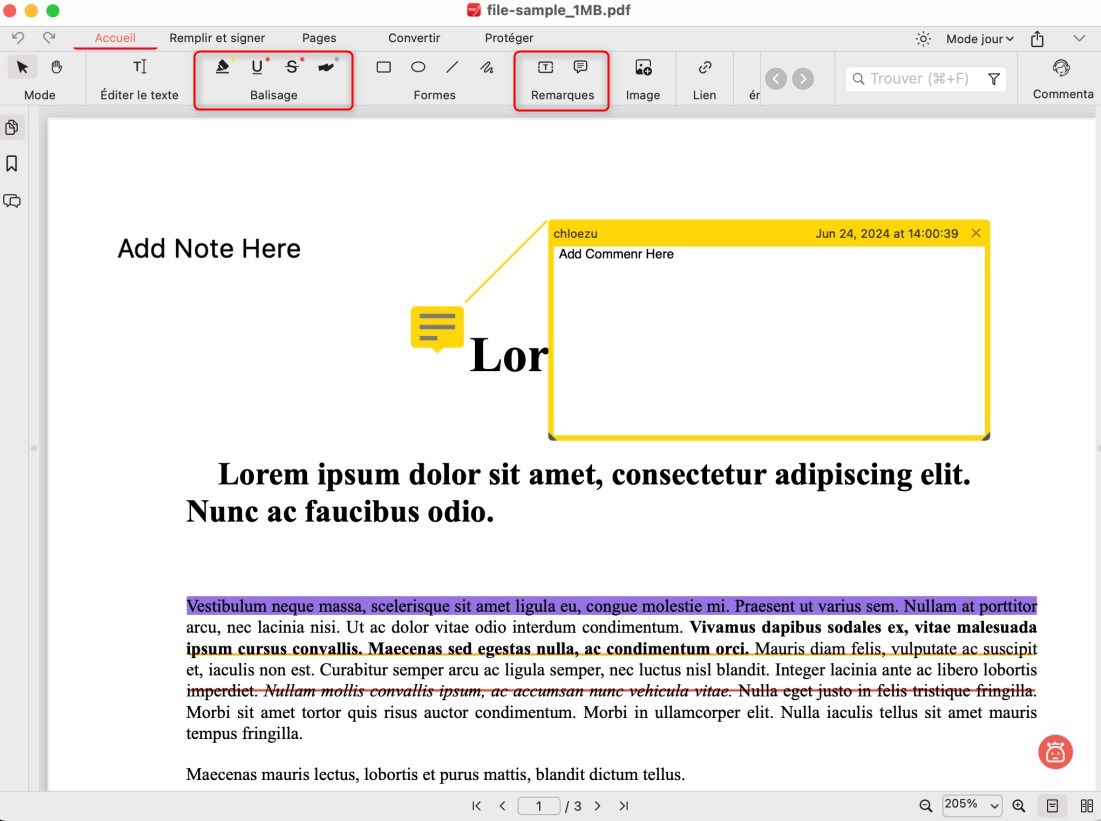Screen dimensions: 1101x821
Task: Toggle the annotations sidebar panel
Action: pos(12,200)
